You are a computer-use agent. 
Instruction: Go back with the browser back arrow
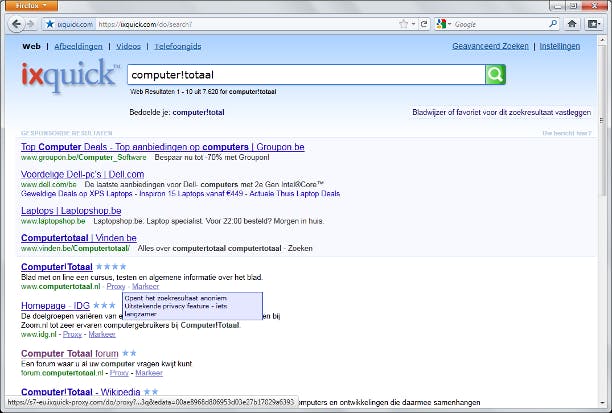click(x=16, y=24)
